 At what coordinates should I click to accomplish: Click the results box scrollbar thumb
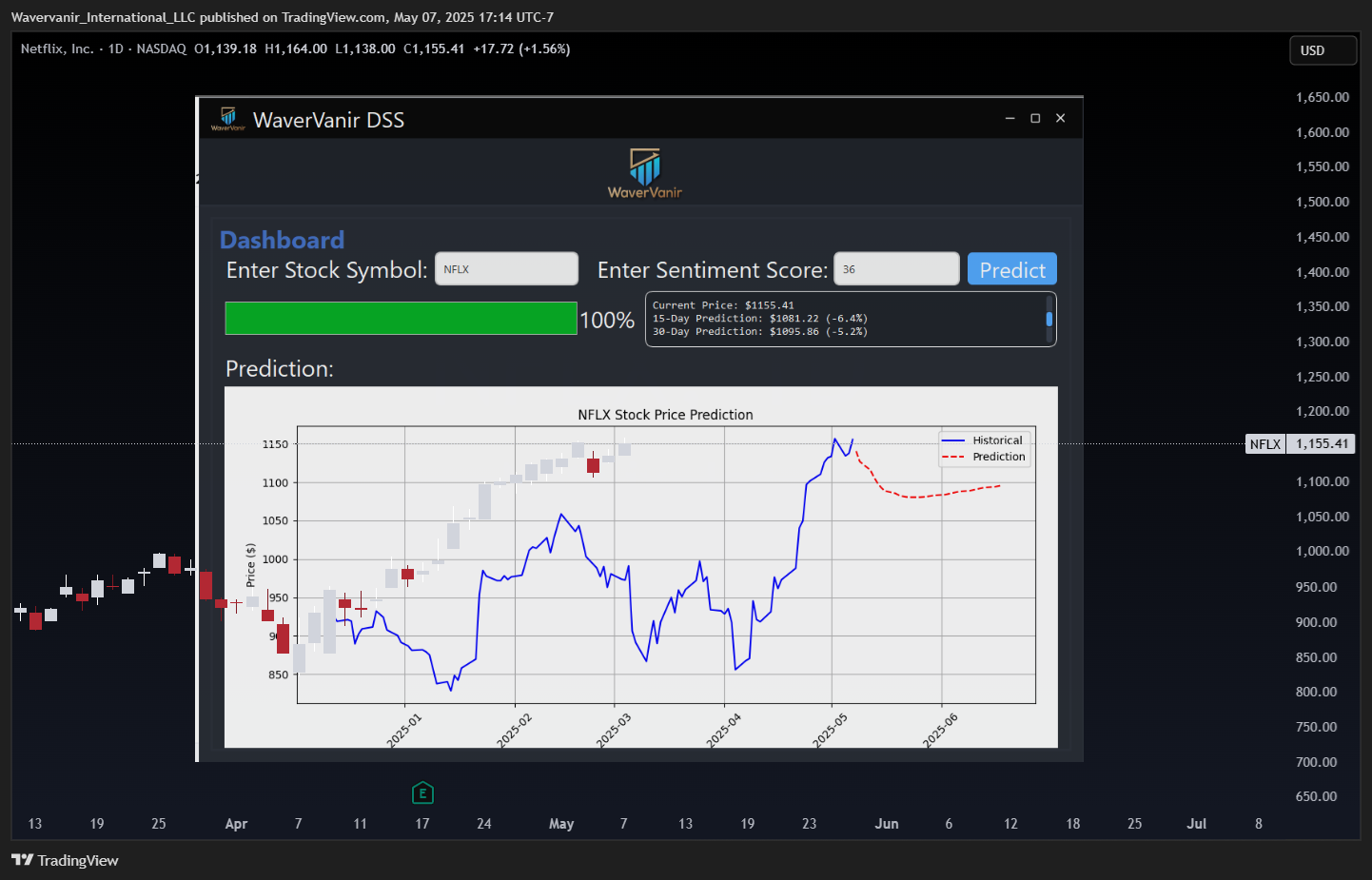tap(1049, 319)
